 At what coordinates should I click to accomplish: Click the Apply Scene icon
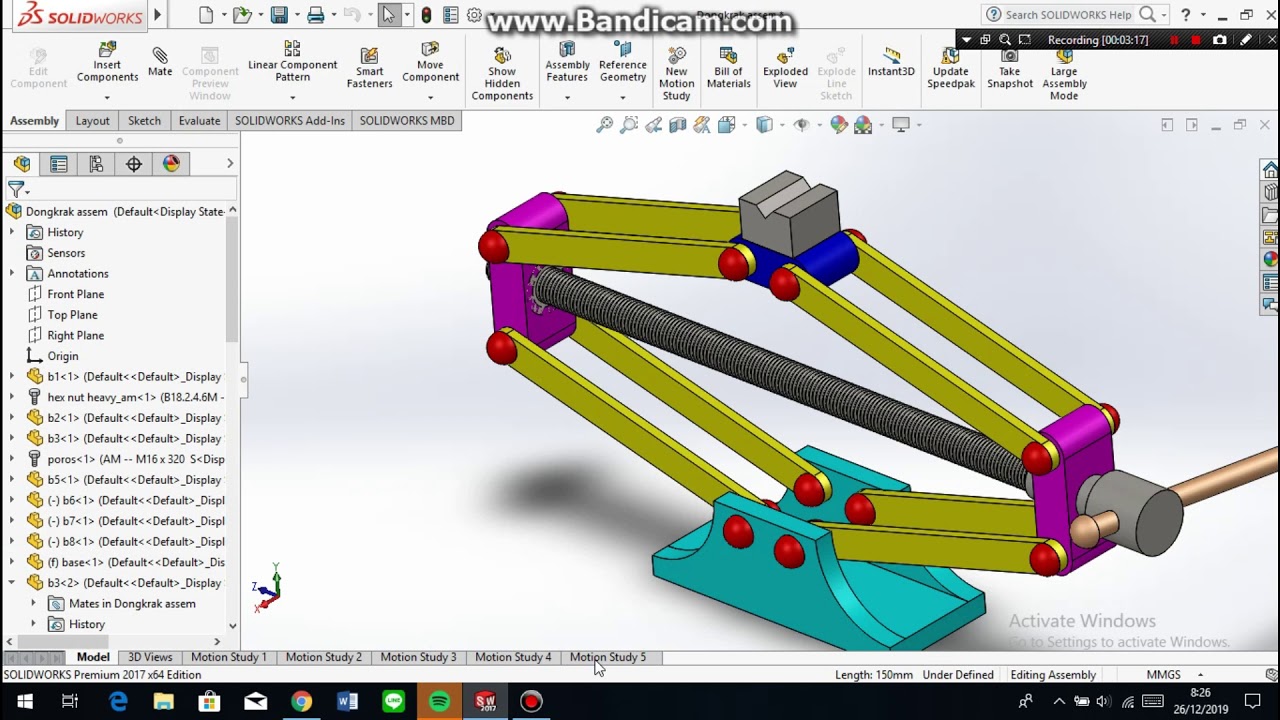(863, 125)
